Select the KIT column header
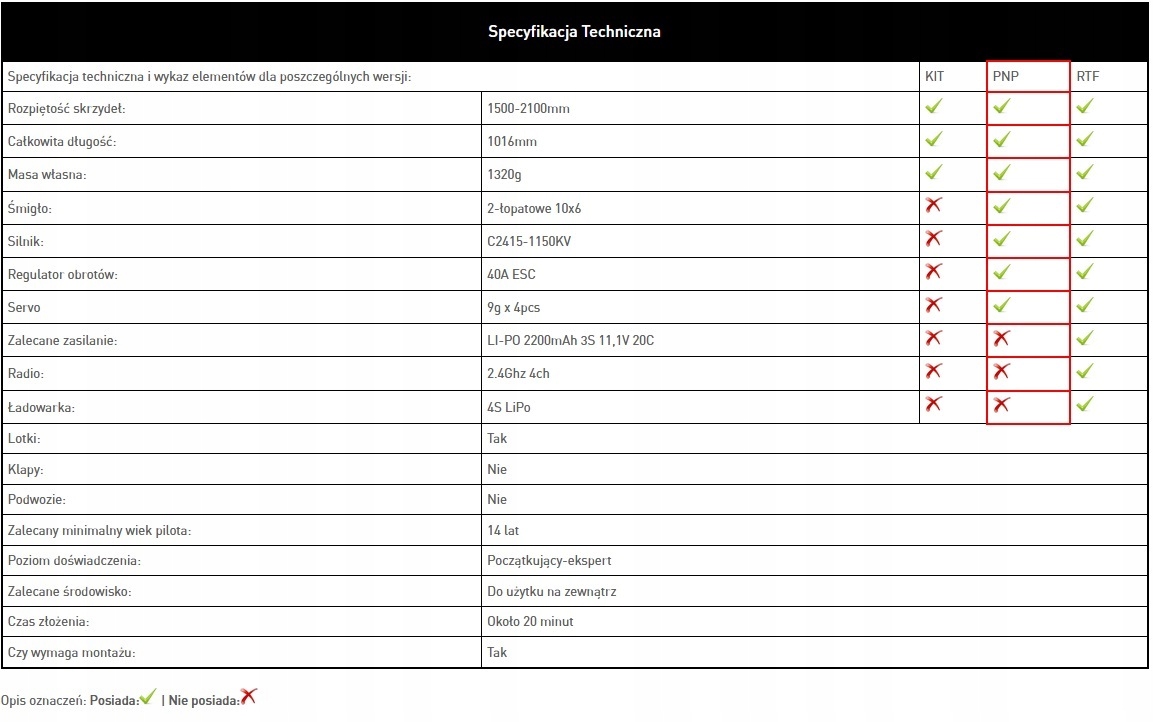 [x=934, y=77]
